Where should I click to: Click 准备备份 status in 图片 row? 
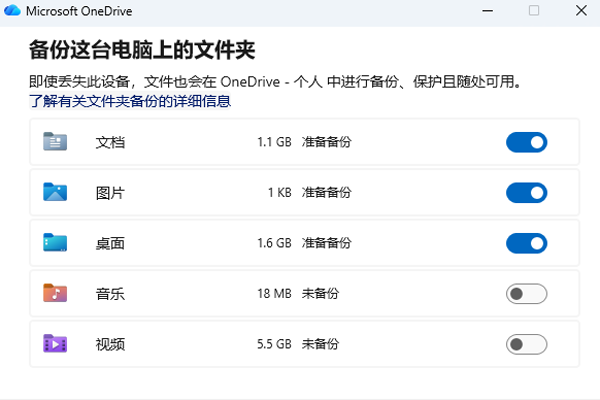coord(326,193)
